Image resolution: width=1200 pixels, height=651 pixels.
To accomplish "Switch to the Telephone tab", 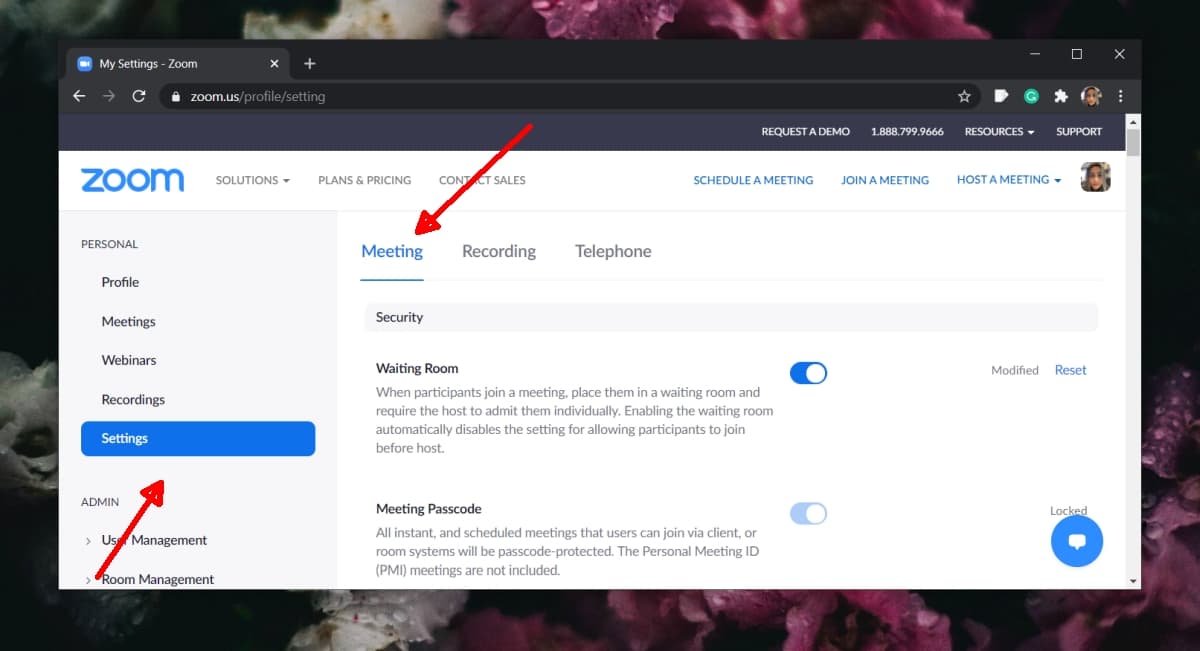I will 612,252.
